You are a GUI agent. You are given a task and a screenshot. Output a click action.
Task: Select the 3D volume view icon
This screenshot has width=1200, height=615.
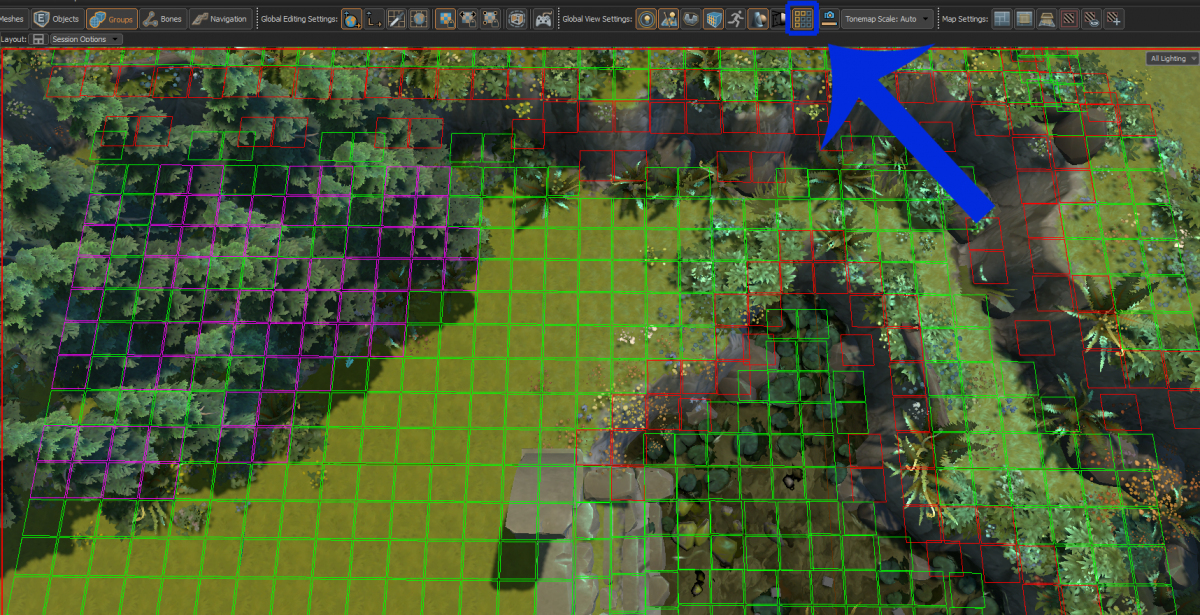coord(712,18)
